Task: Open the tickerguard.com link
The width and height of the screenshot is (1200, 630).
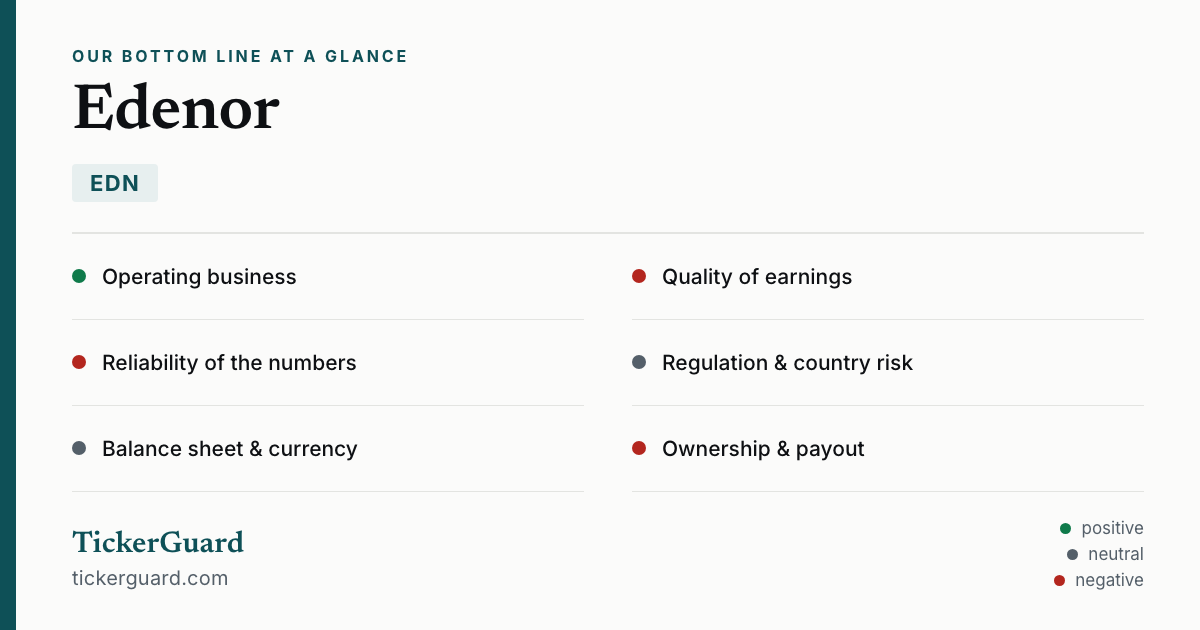Action: 150,578
